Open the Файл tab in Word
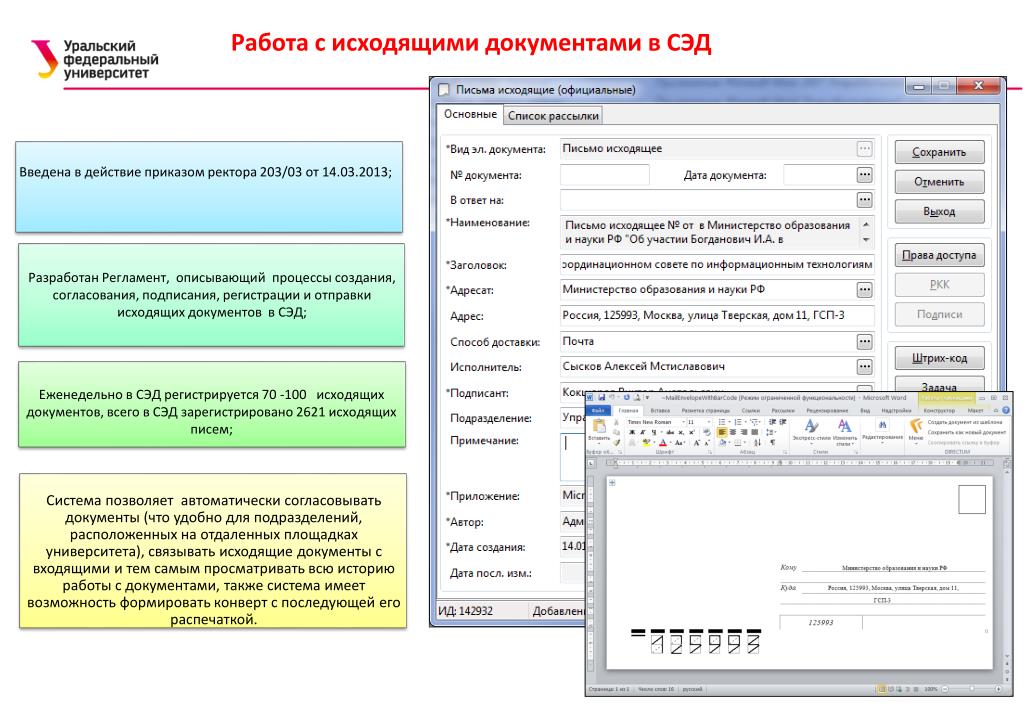The height and width of the screenshot is (708, 1023). 598,410
